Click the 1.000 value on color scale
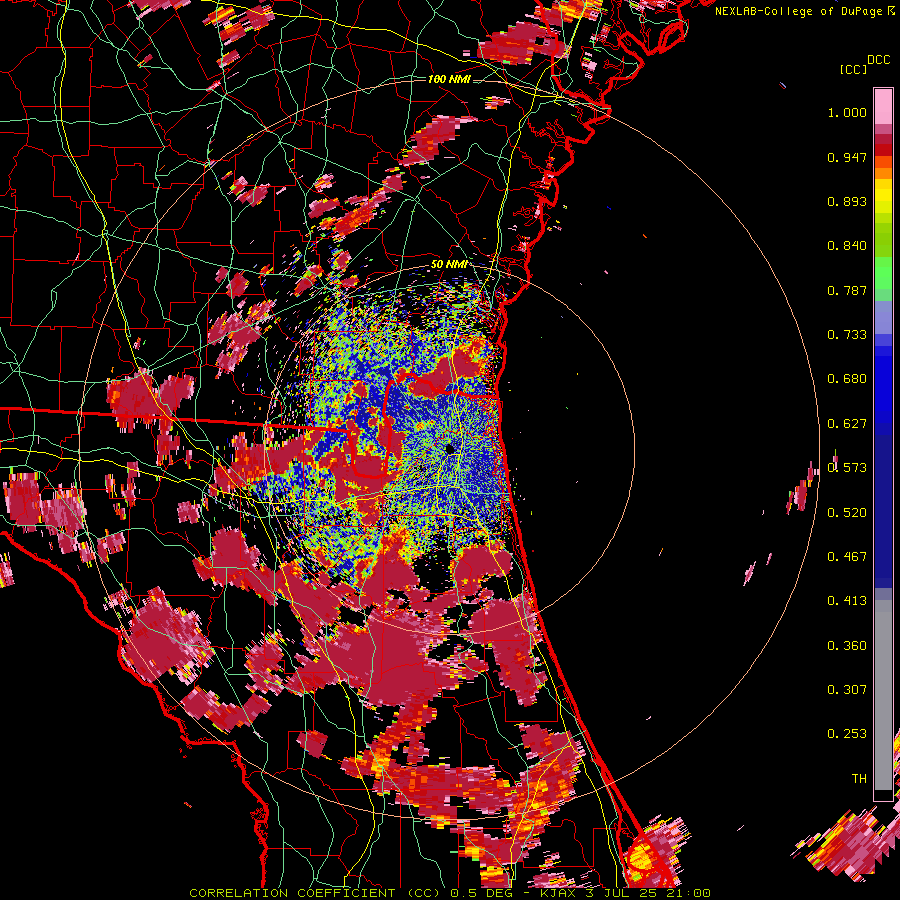The width and height of the screenshot is (900, 900). click(847, 112)
